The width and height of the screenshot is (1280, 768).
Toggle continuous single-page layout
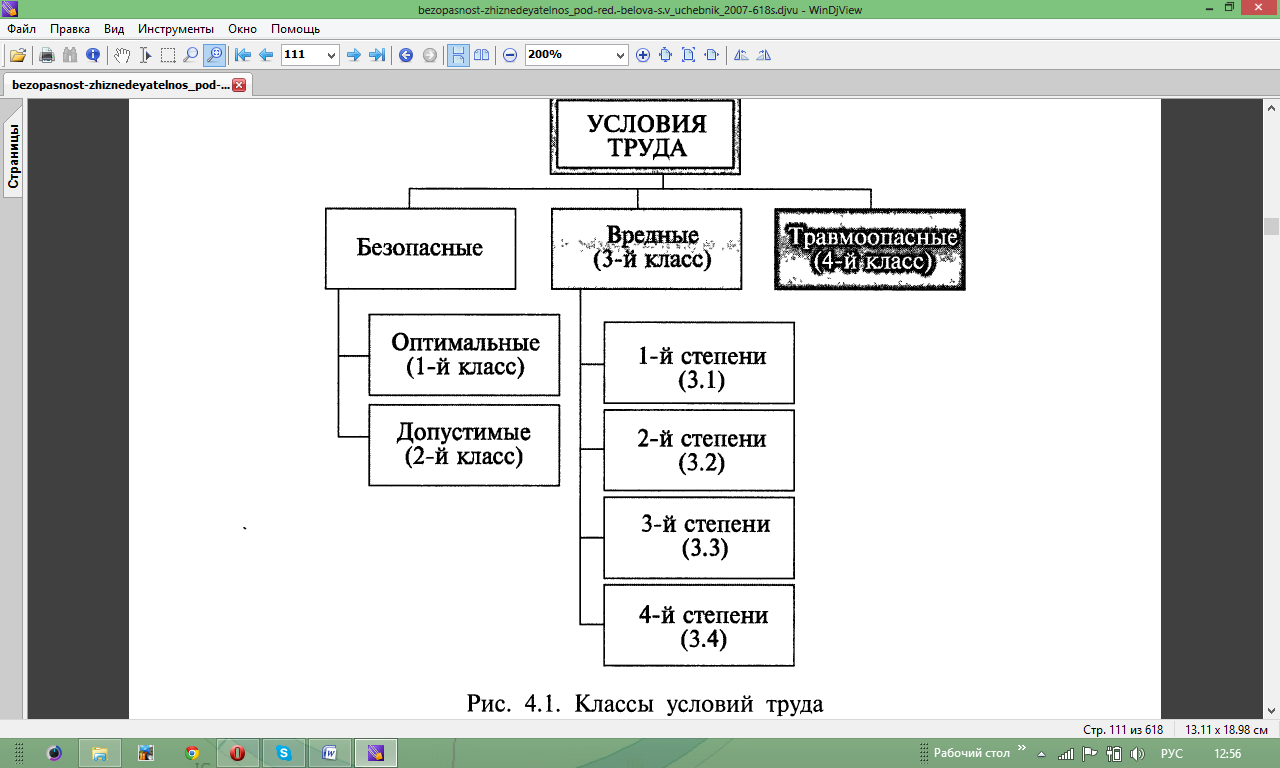(458, 55)
